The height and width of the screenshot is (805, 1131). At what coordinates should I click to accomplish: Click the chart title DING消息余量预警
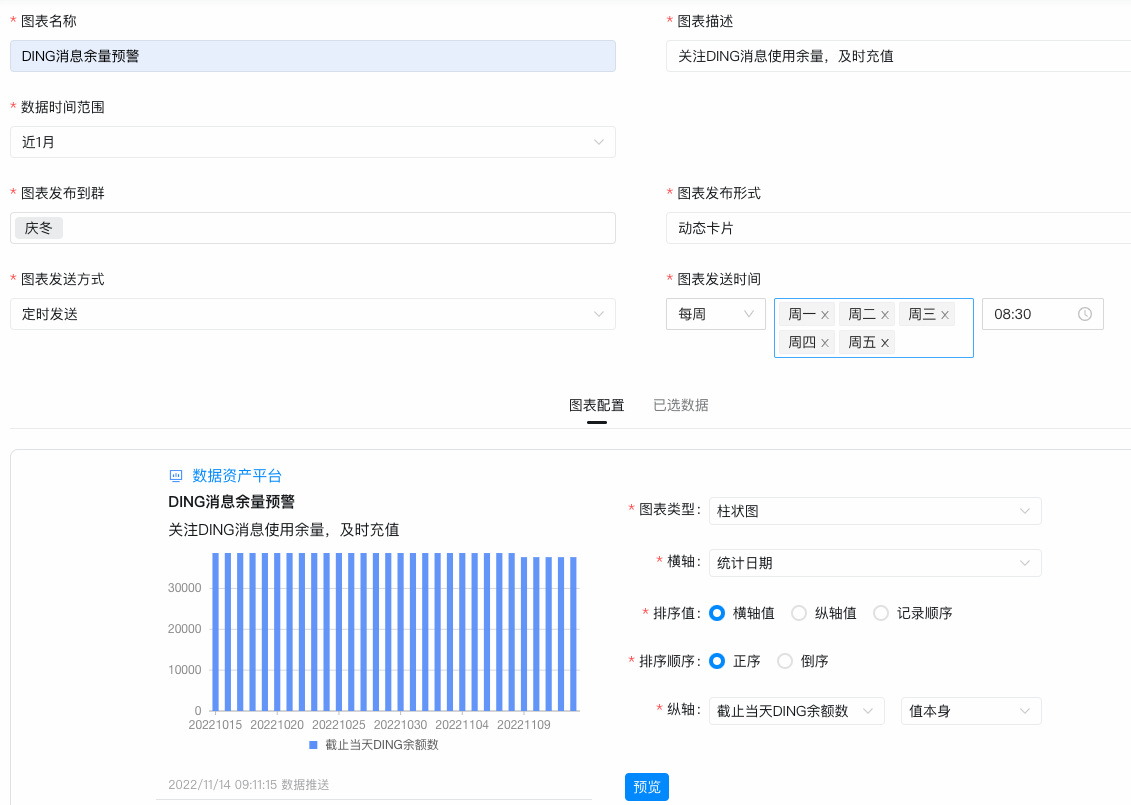pyautogui.click(x=232, y=502)
